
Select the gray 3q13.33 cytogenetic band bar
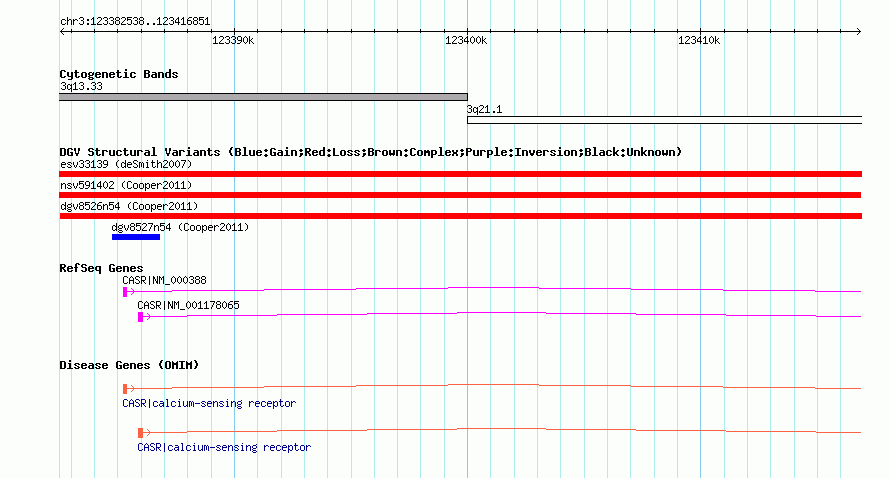(x=263, y=97)
